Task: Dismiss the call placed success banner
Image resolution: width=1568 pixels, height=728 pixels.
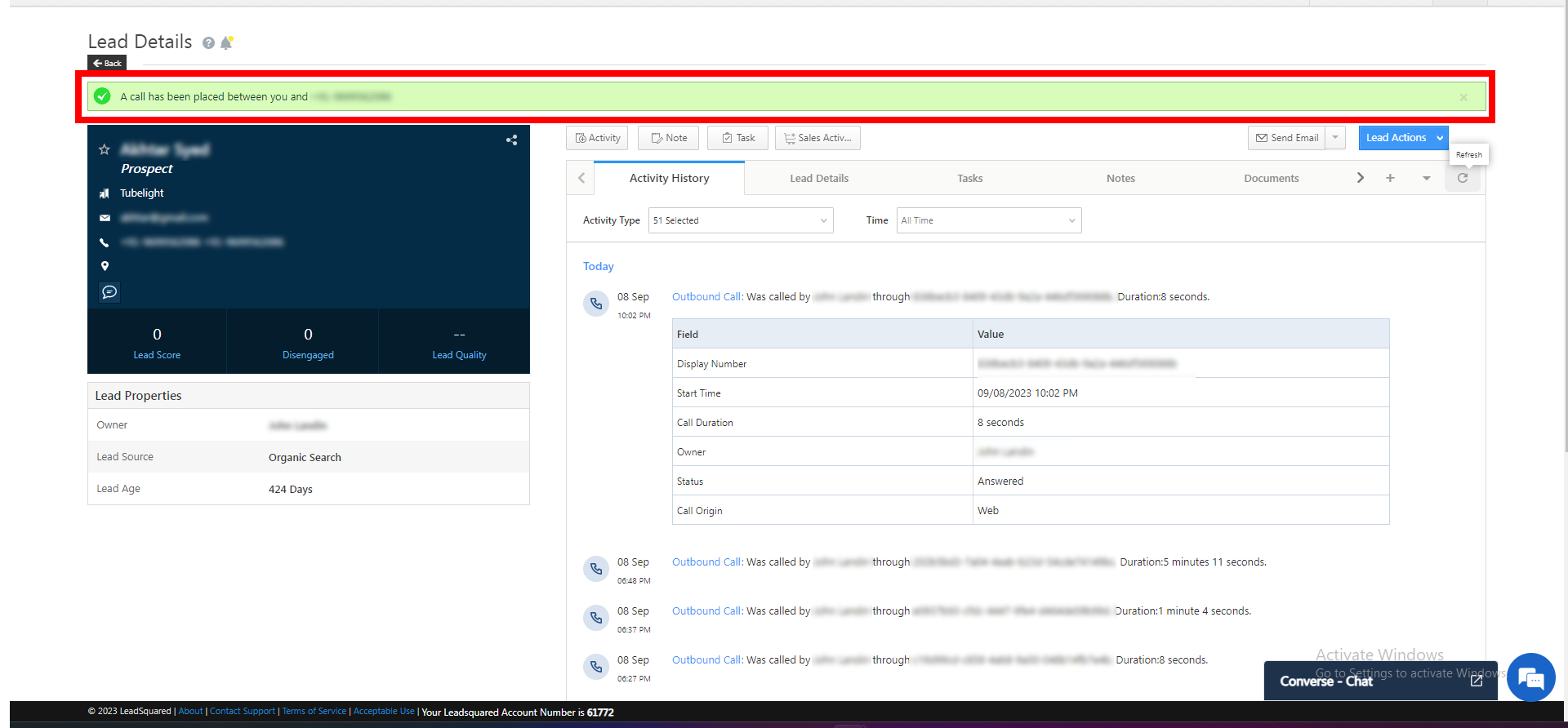Action: 1463,97
